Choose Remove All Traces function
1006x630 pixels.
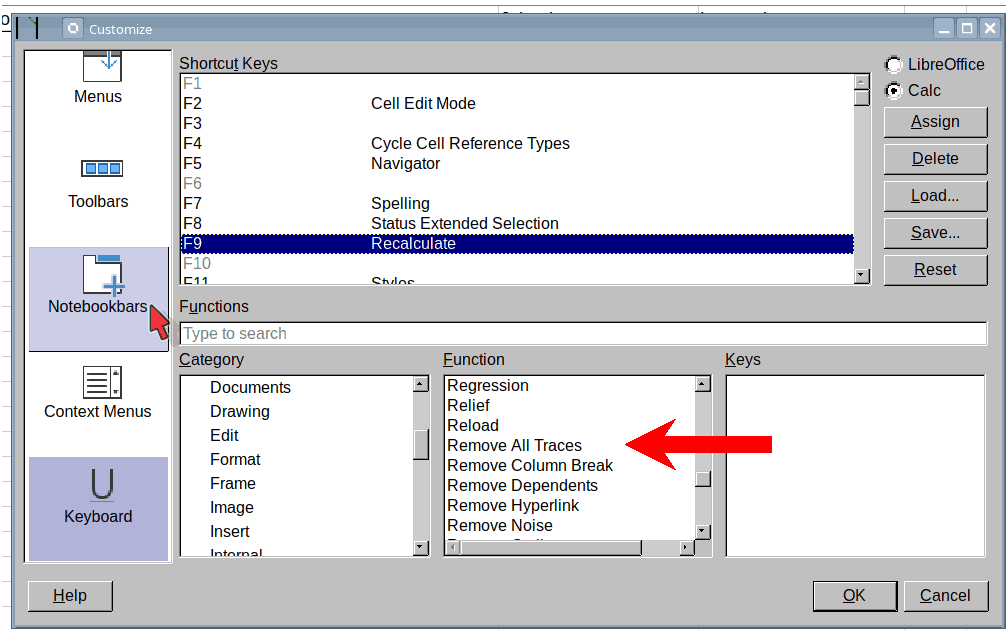pyautogui.click(x=514, y=446)
